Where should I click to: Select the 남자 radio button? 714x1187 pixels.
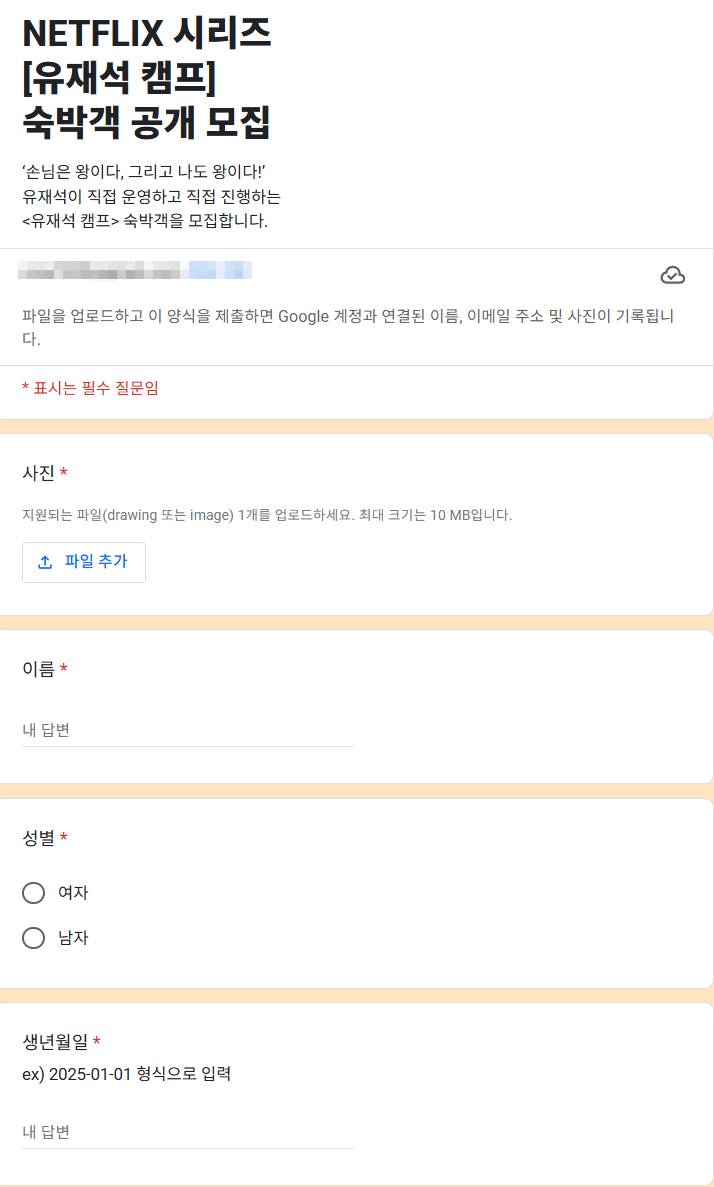pyautogui.click(x=33, y=938)
